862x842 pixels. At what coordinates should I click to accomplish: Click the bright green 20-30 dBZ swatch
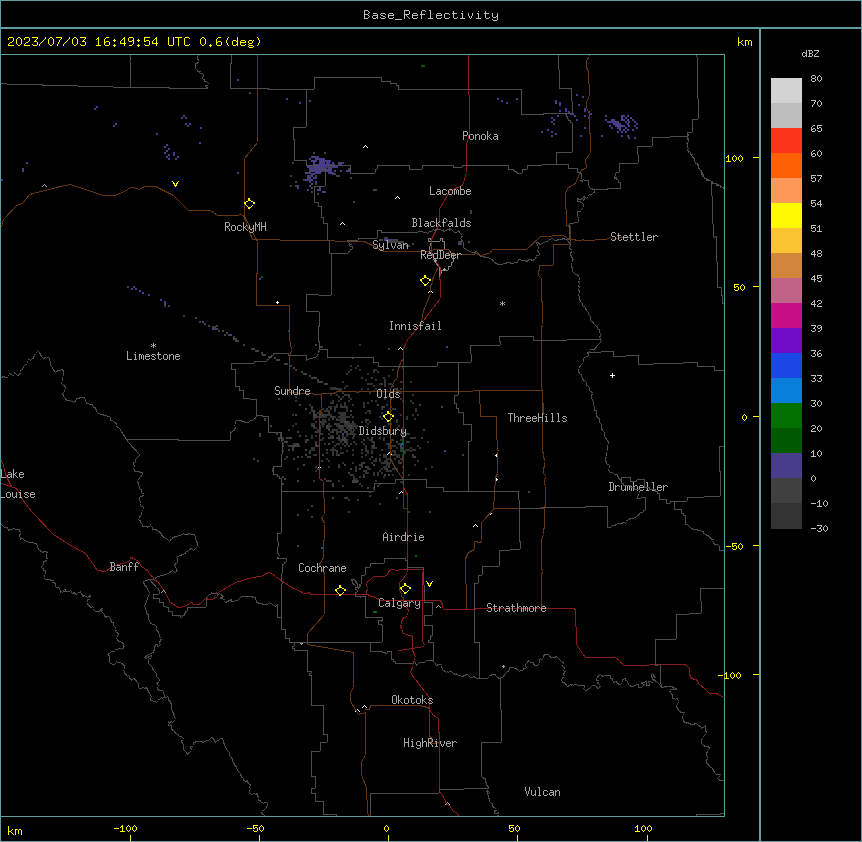pyautogui.click(x=786, y=416)
